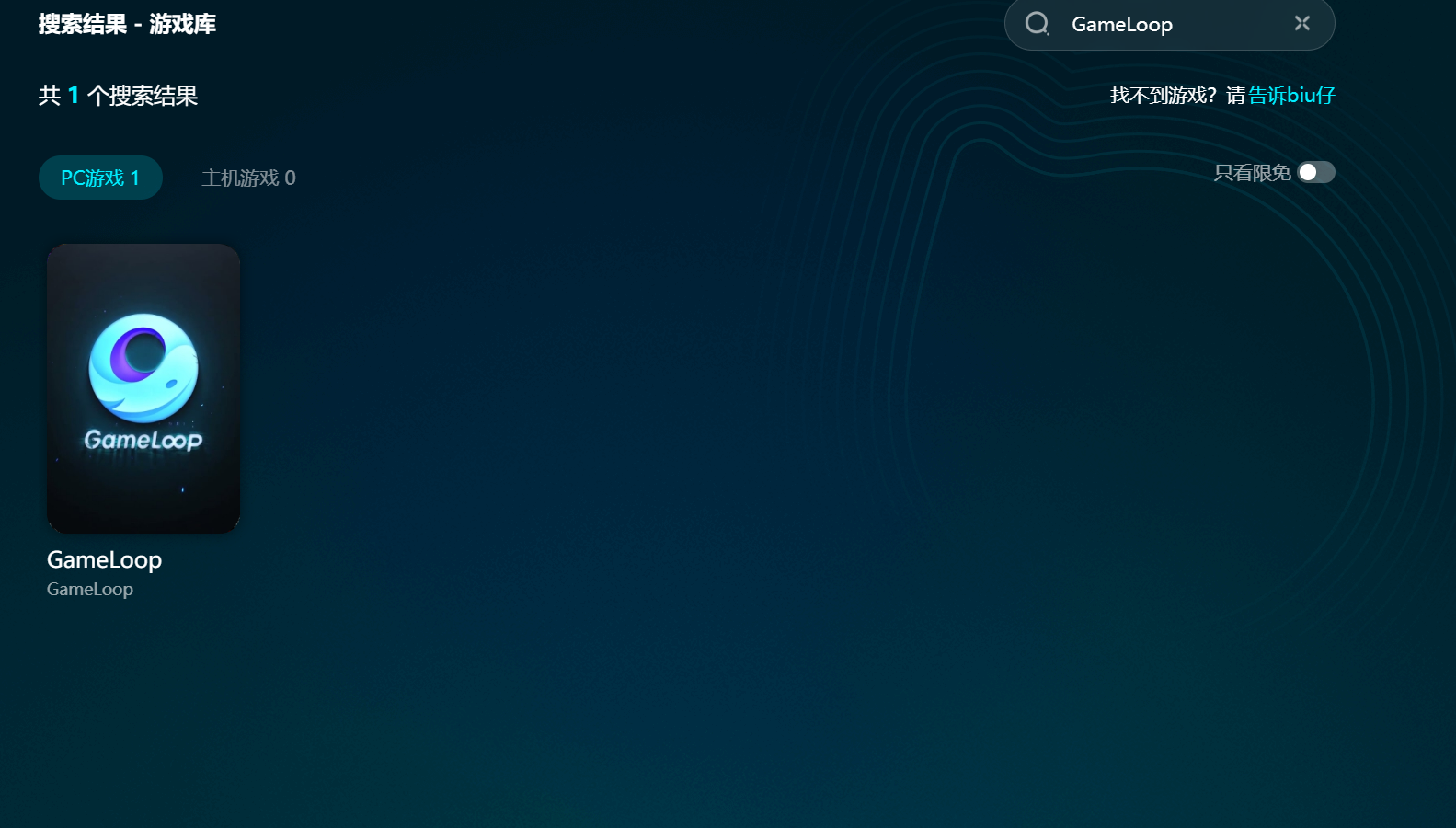Image resolution: width=1456 pixels, height=828 pixels.
Task: Toggle the 只看限免 switch
Action: point(1316,173)
